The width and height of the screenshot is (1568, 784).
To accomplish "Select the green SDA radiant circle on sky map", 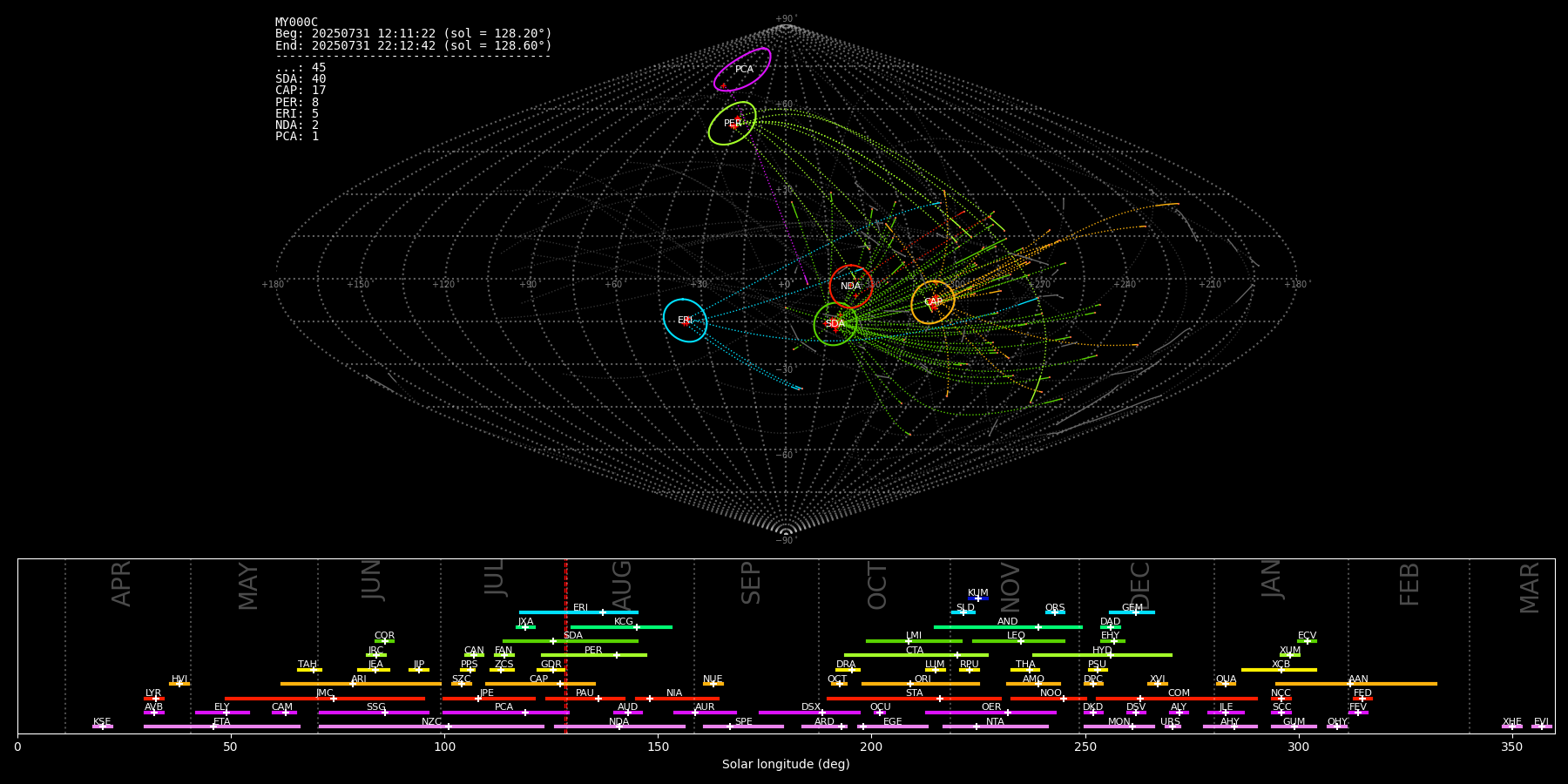I will pos(835,324).
